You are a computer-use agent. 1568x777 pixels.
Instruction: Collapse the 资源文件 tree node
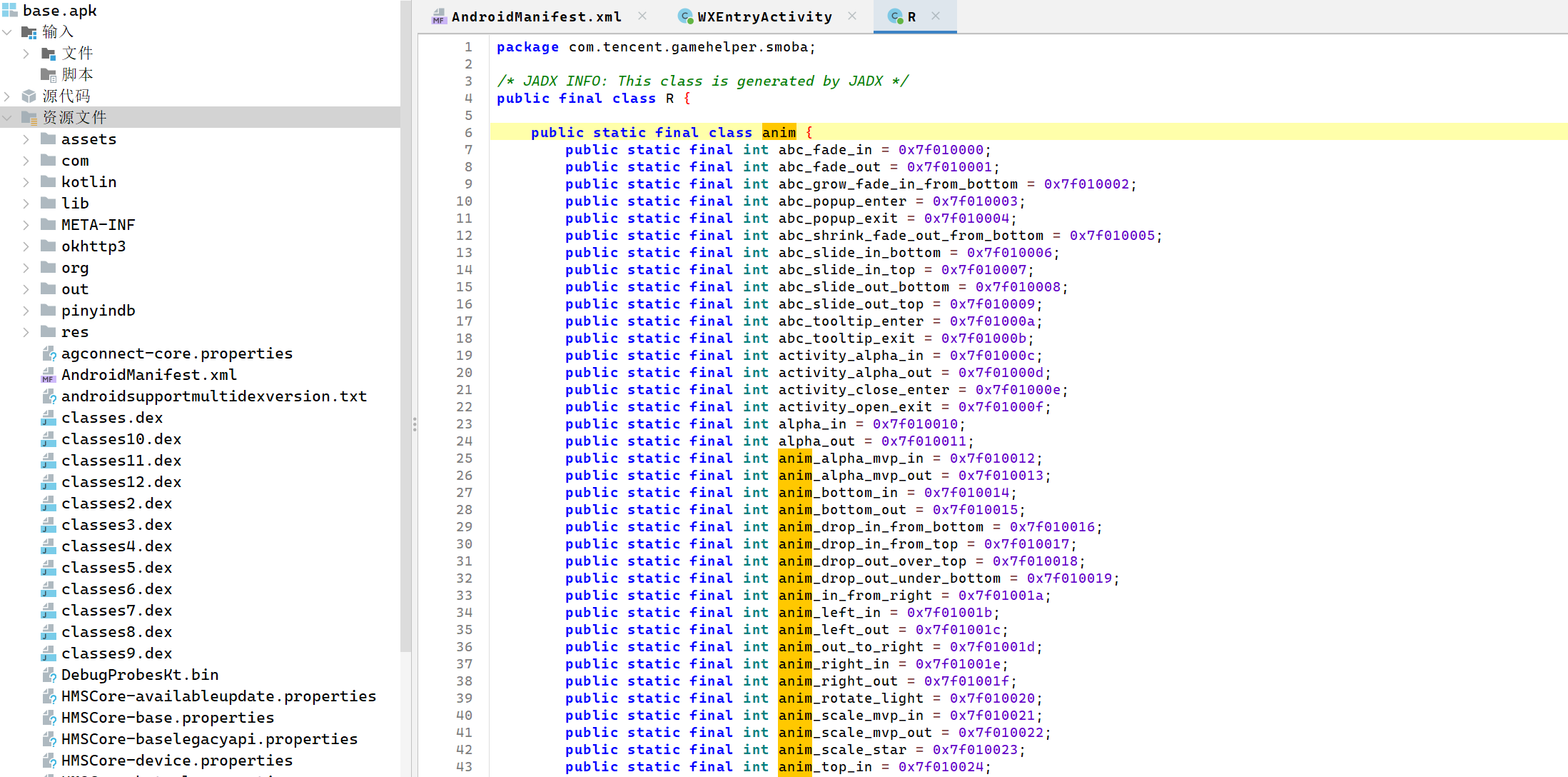point(8,117)
